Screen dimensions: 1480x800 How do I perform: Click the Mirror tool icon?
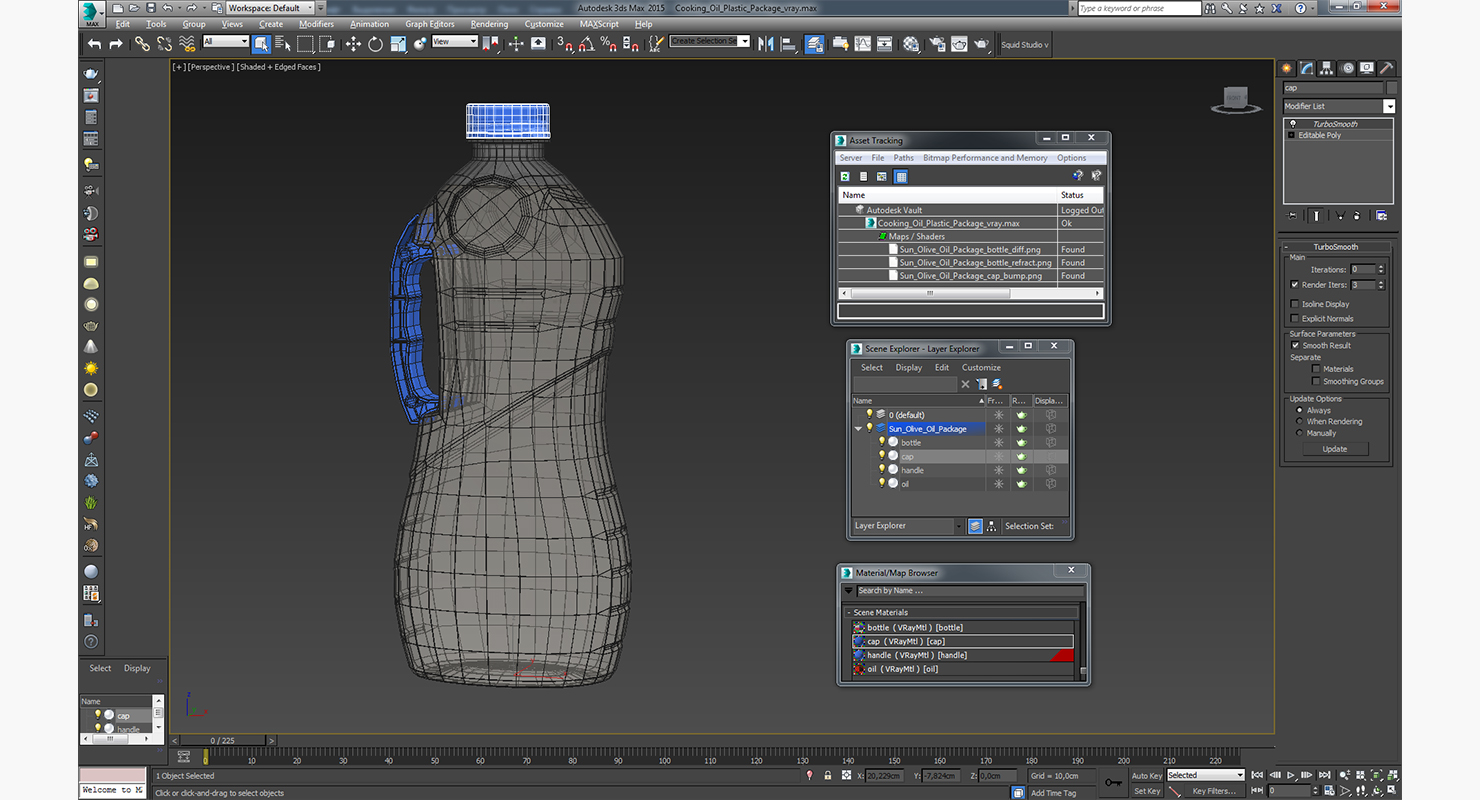click(766, 44)
